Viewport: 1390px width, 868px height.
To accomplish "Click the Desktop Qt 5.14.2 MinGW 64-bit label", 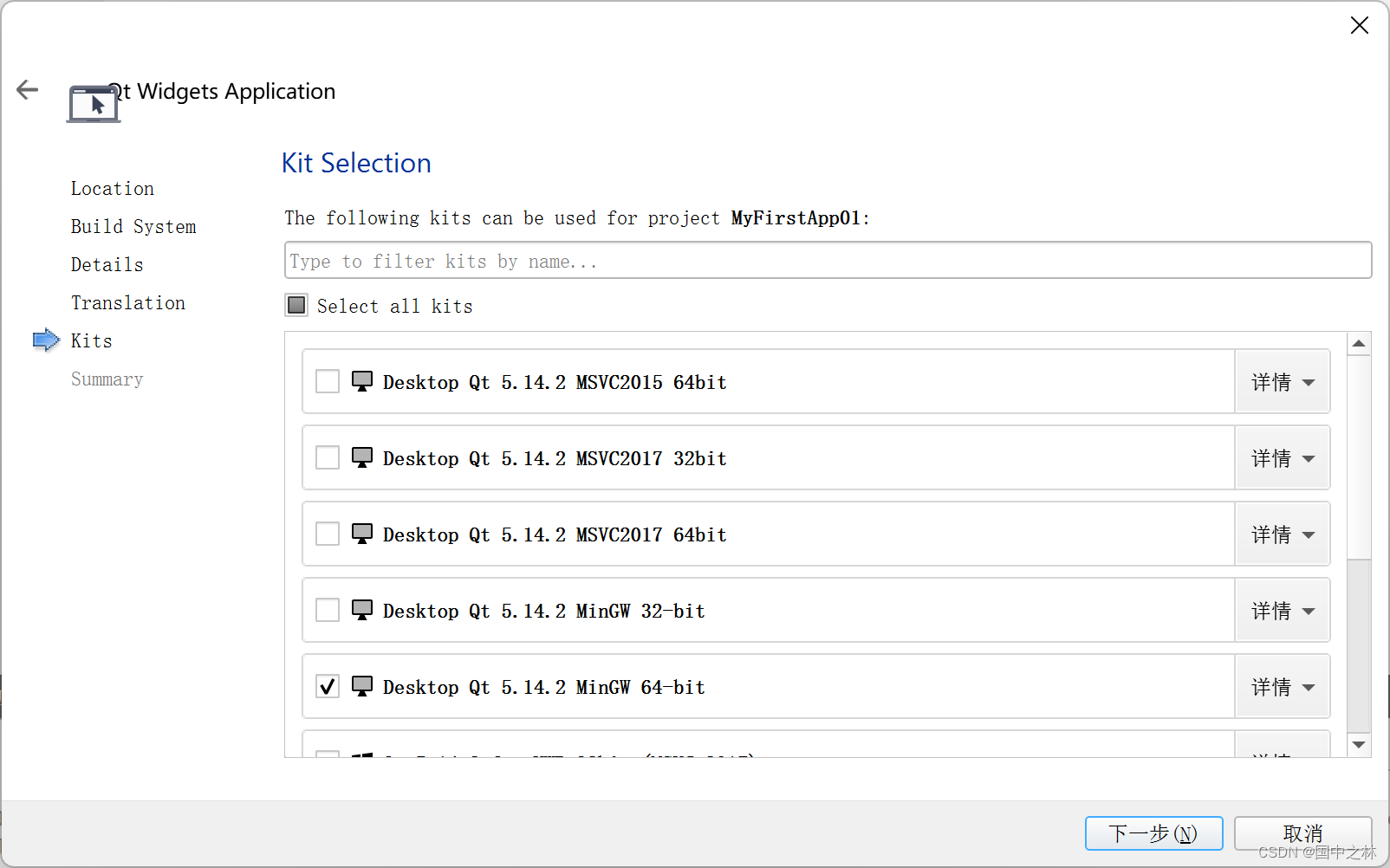I will click(x=544, y=687).
